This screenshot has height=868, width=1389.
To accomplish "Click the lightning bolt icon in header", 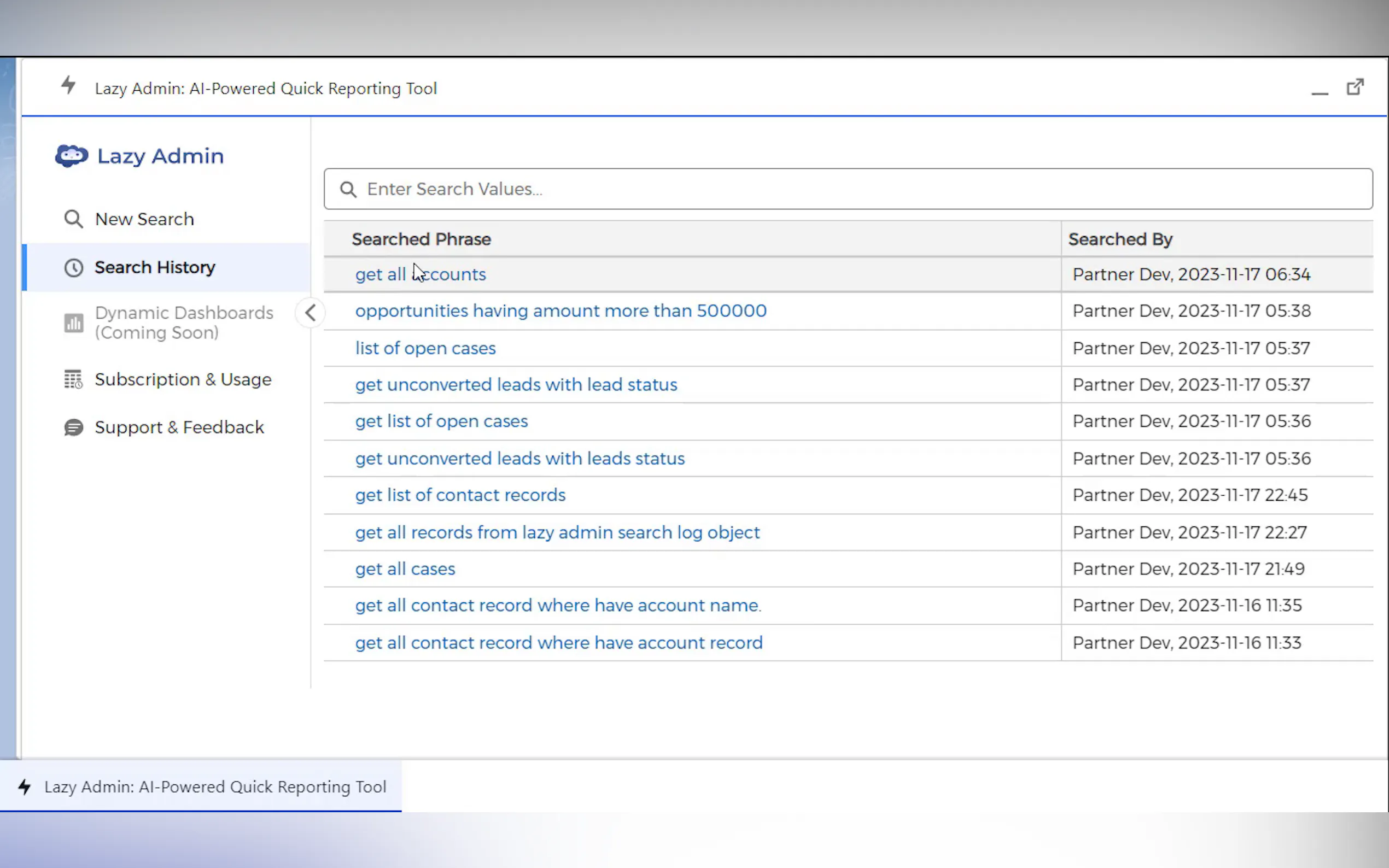I will [x=68, y=85].
